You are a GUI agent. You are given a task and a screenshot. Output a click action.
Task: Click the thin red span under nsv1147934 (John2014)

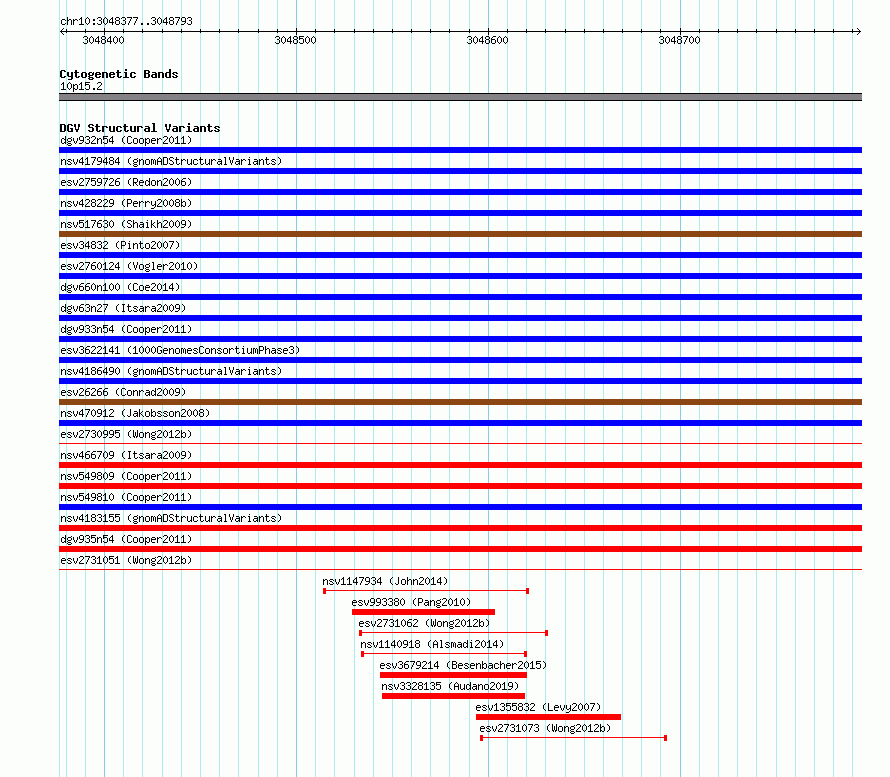(x=426, y=591)
